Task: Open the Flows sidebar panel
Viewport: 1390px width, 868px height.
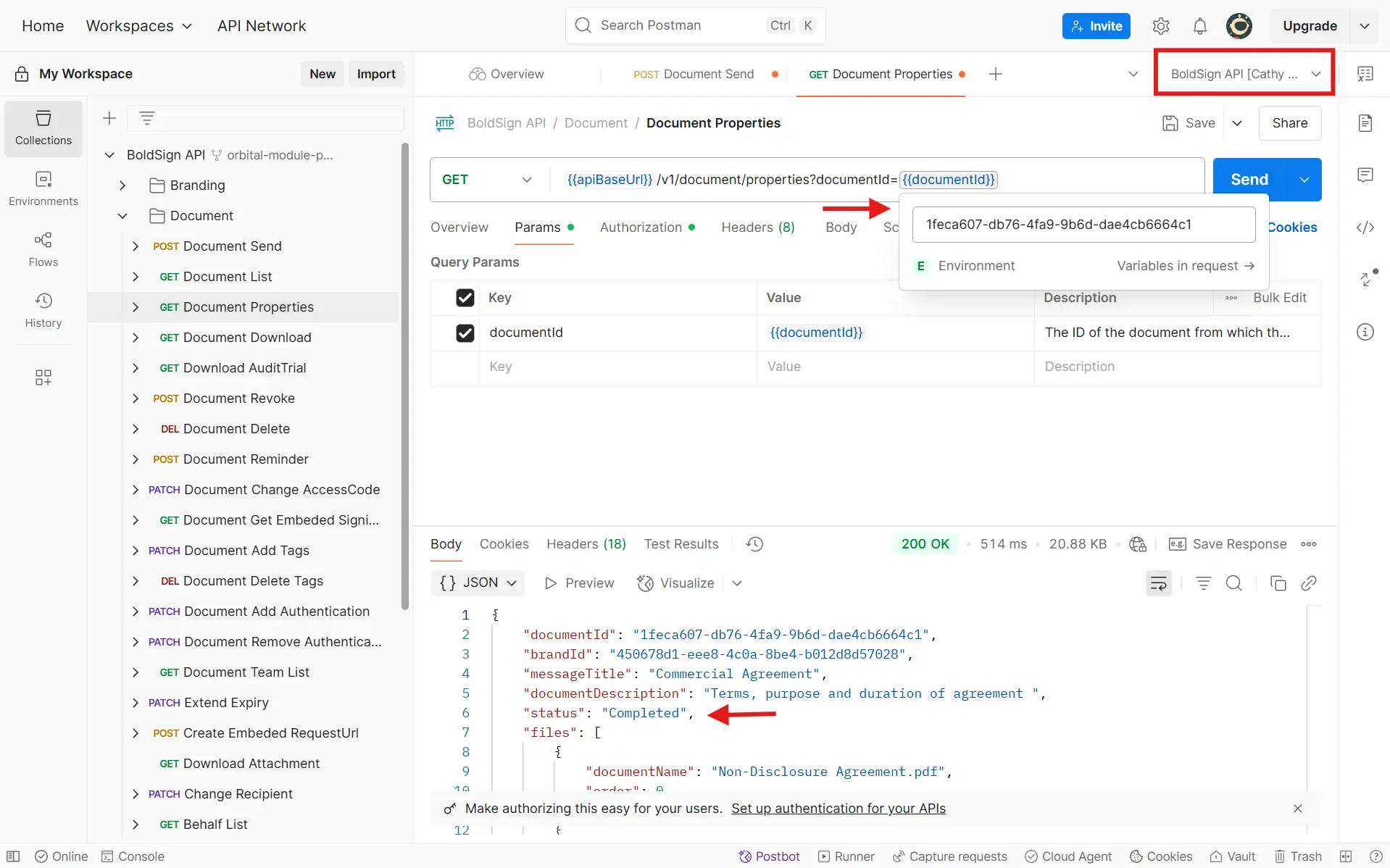Action: 43,249
